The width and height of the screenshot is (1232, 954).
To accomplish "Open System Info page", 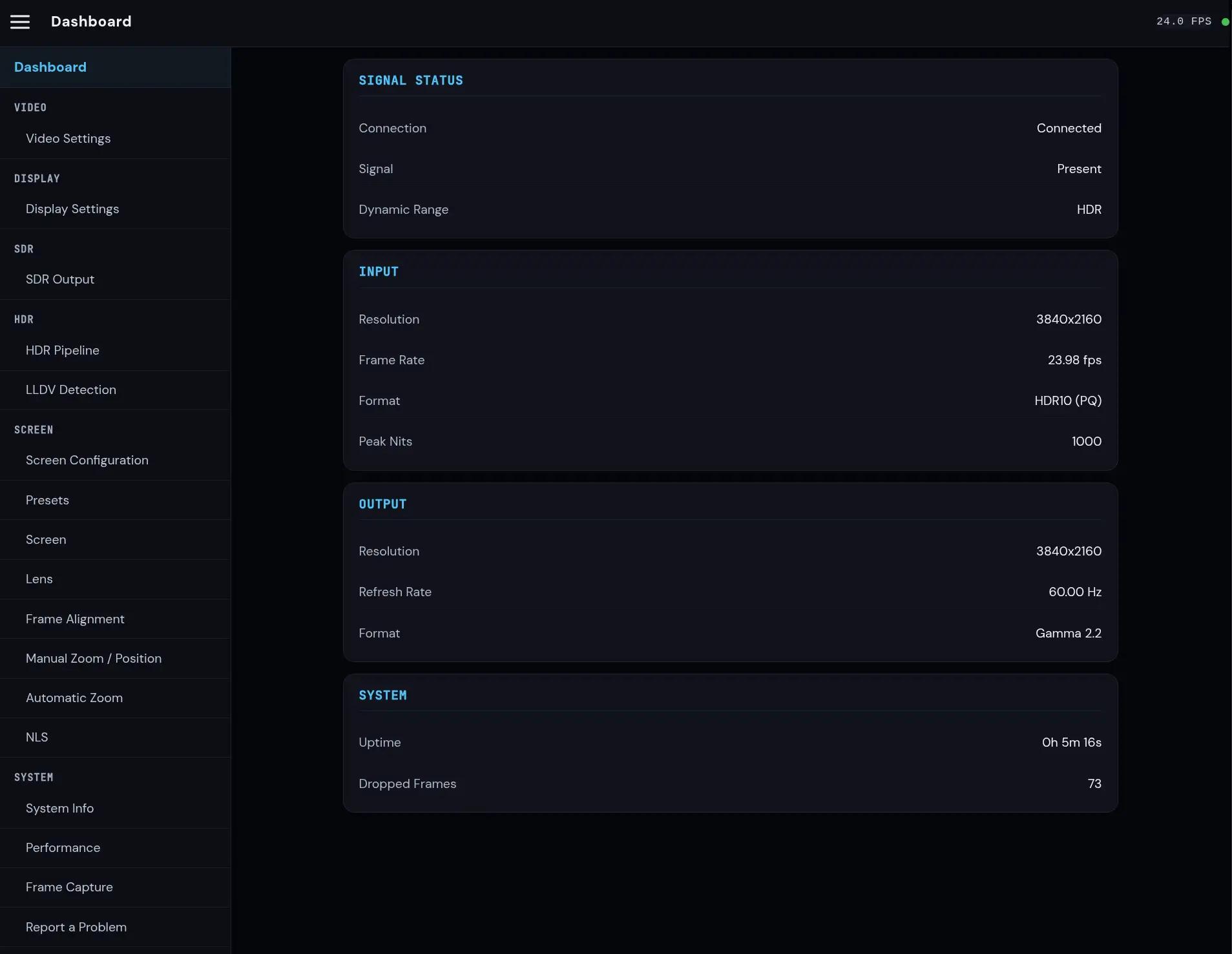I will [x=115, y=809].
